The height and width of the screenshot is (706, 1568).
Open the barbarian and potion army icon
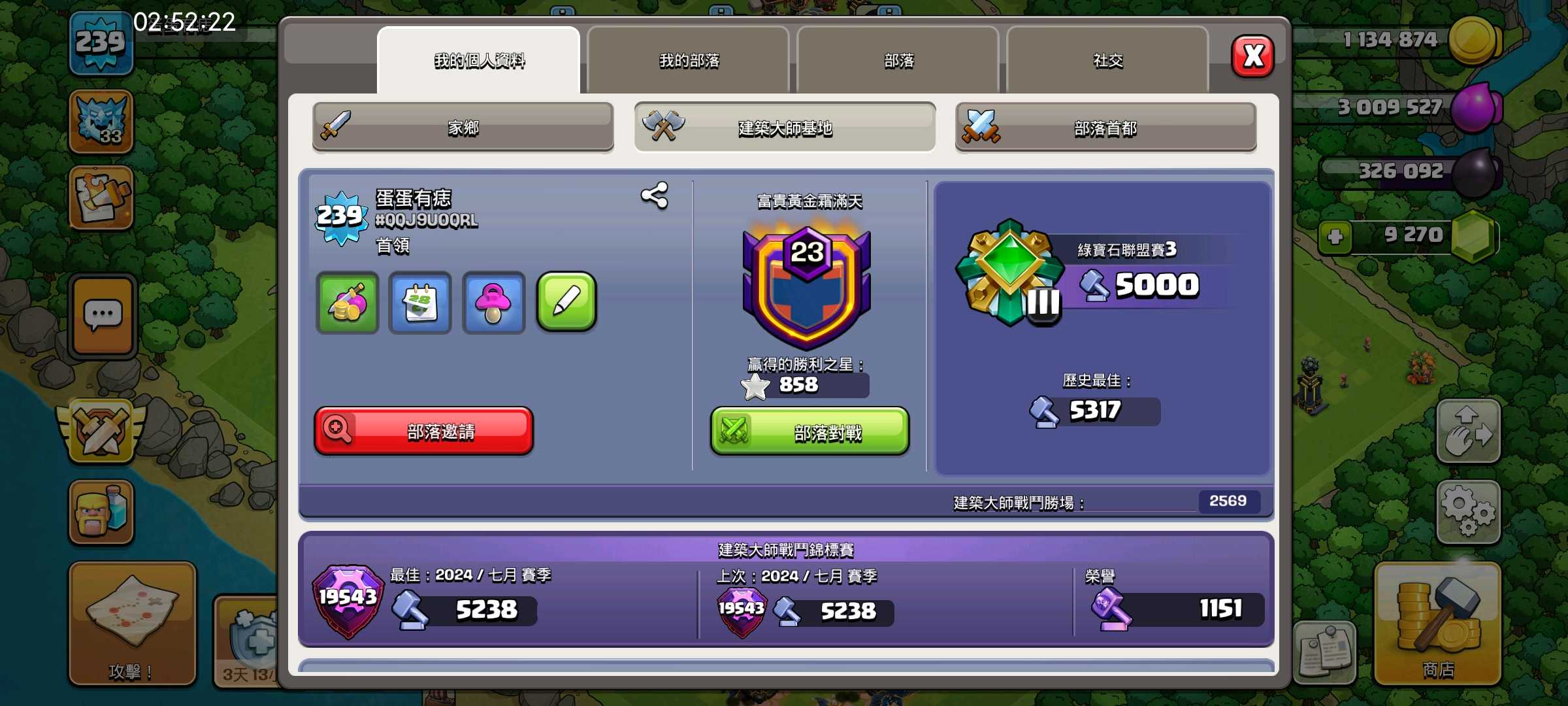coord(101,512)
